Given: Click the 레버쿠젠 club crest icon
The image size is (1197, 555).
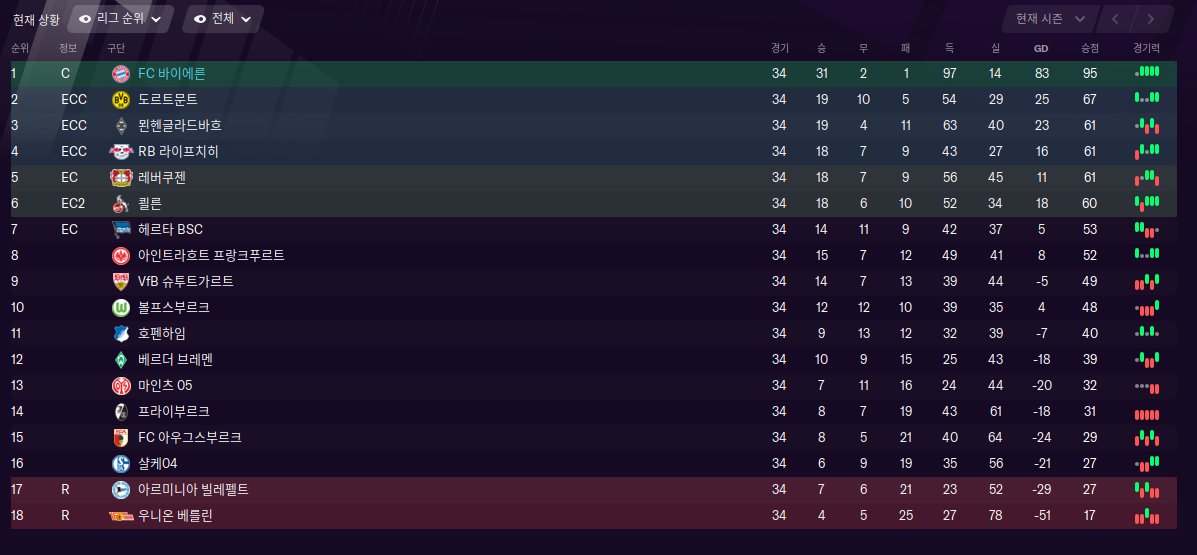Looking at the screenshot, I should (121, 177).
